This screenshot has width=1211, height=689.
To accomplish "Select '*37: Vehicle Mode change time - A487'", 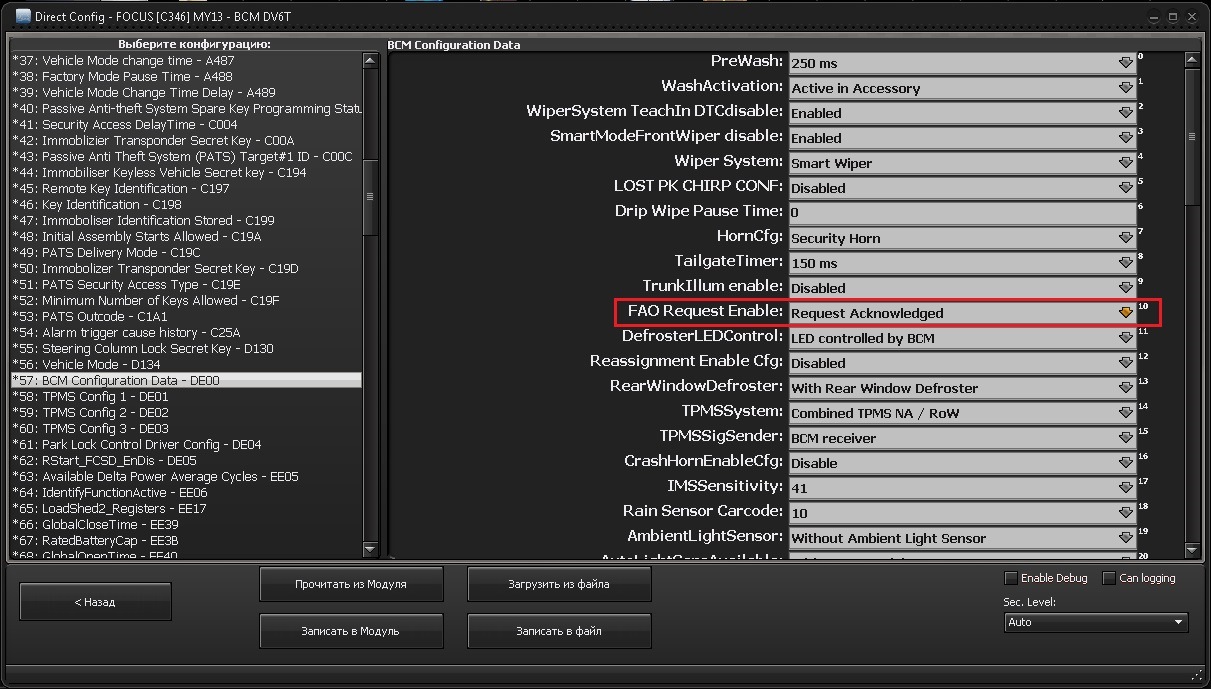I will pyautogui.click(x=186, y=60).
